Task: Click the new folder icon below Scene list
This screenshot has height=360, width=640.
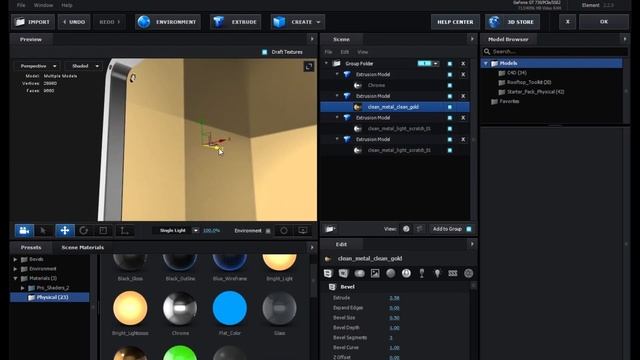Action: (330, 229)
